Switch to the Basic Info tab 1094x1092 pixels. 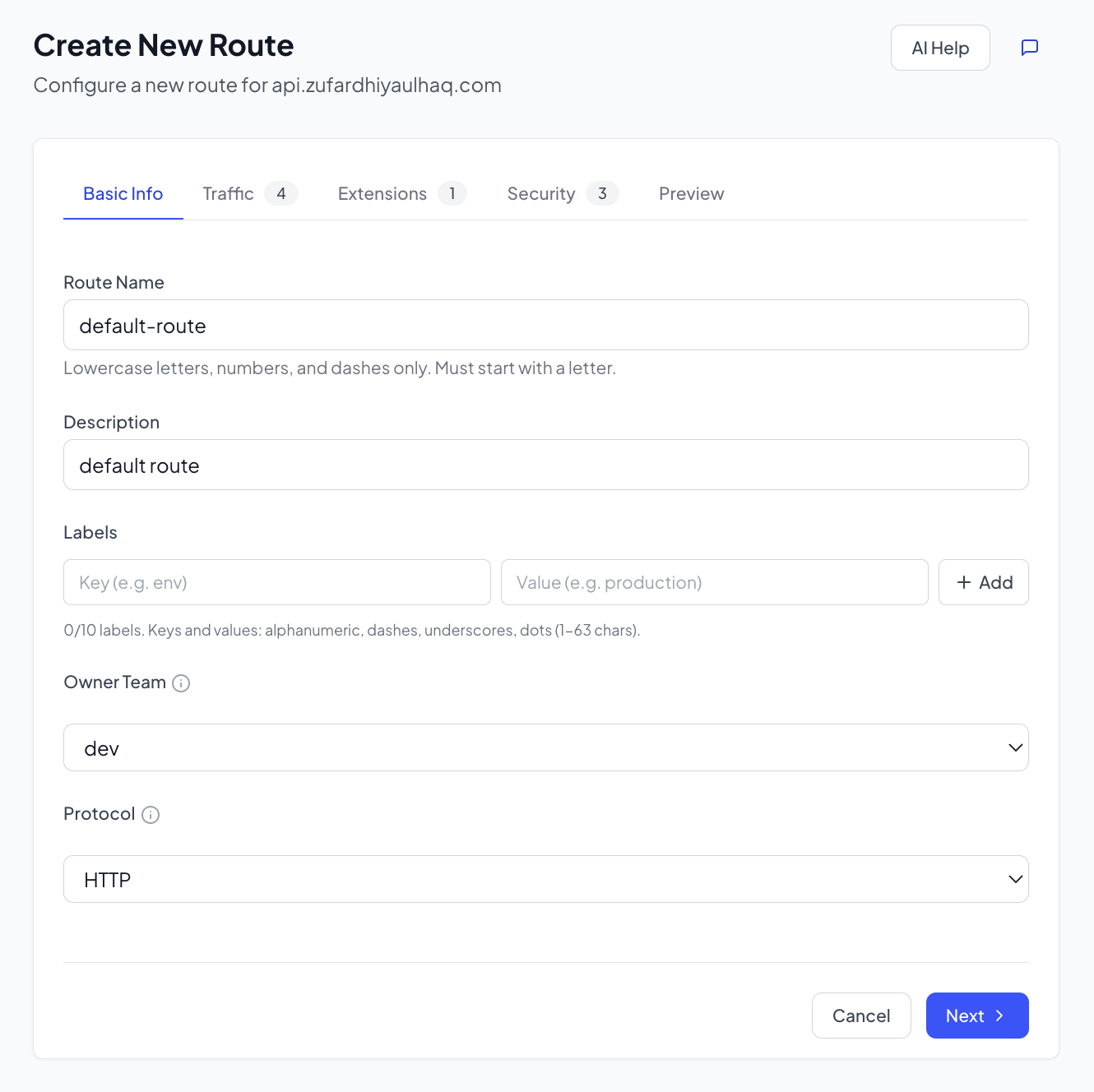123,194
